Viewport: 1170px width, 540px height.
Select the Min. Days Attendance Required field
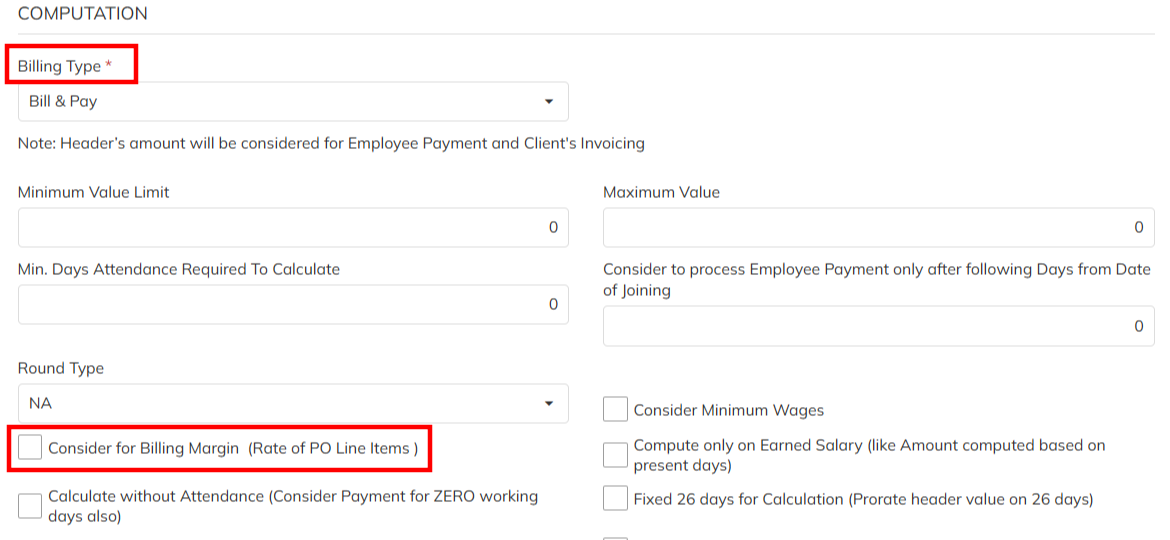(292, 304)
